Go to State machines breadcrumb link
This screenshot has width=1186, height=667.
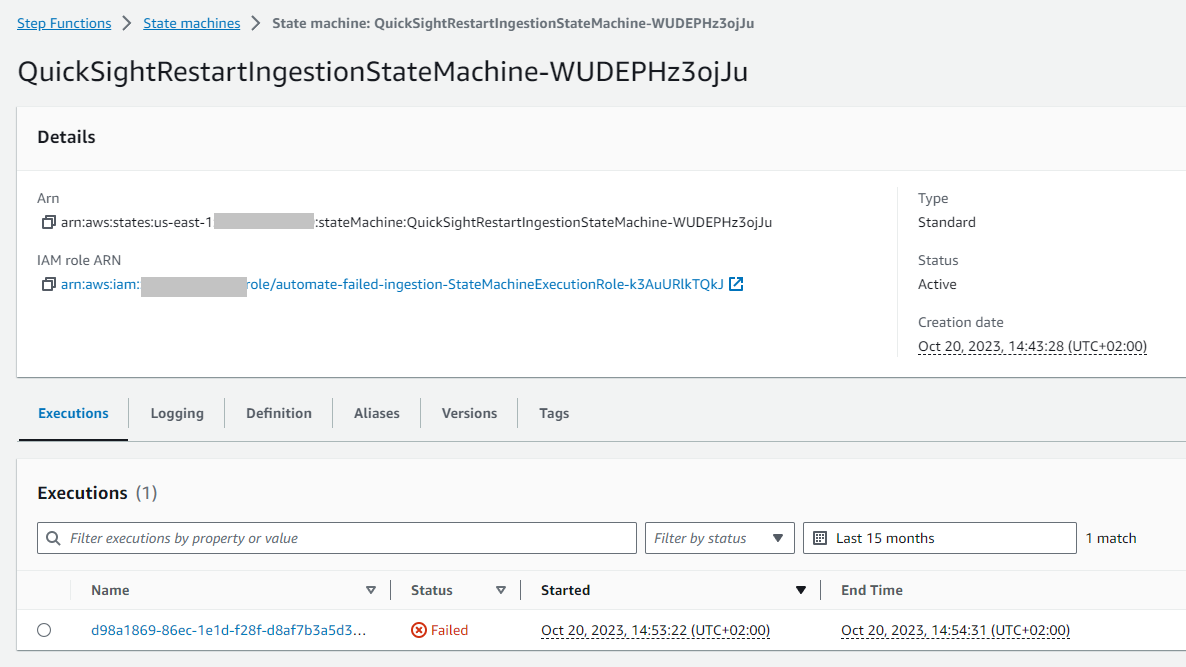pyautogui.click(x=191, y=23)
